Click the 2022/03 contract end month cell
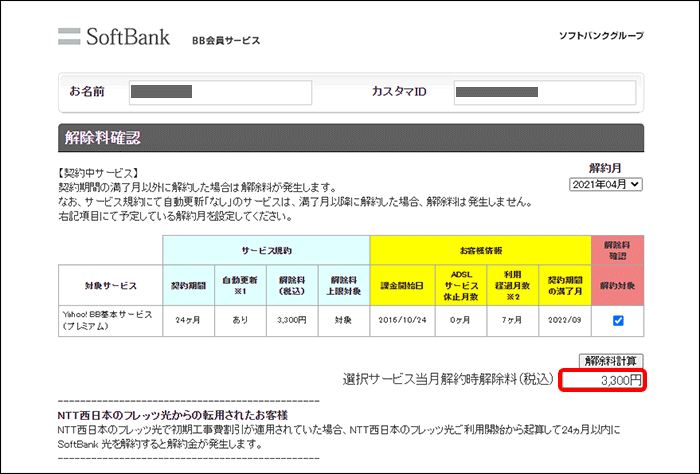Image resolution: width=700 pixels, height=474 pixels. click(x=565, y=320)
